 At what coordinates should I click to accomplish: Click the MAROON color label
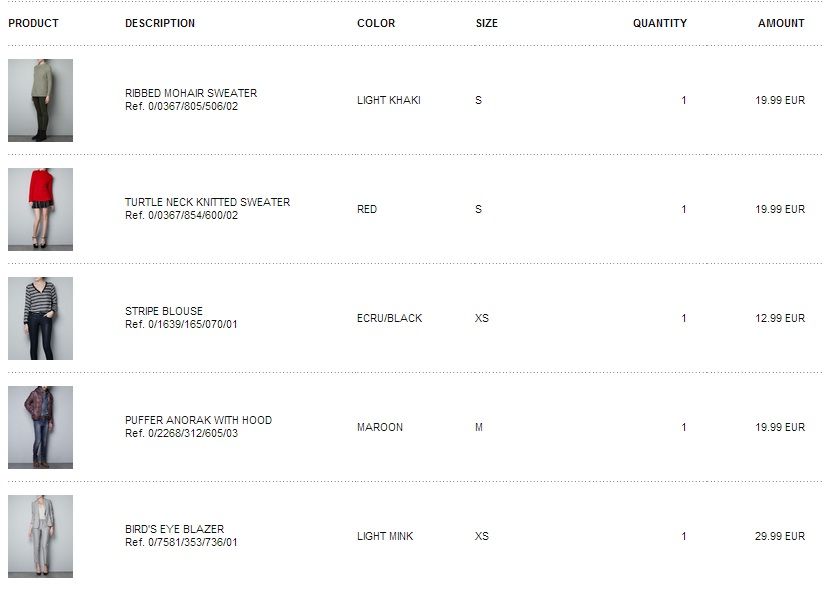point(380,427)
